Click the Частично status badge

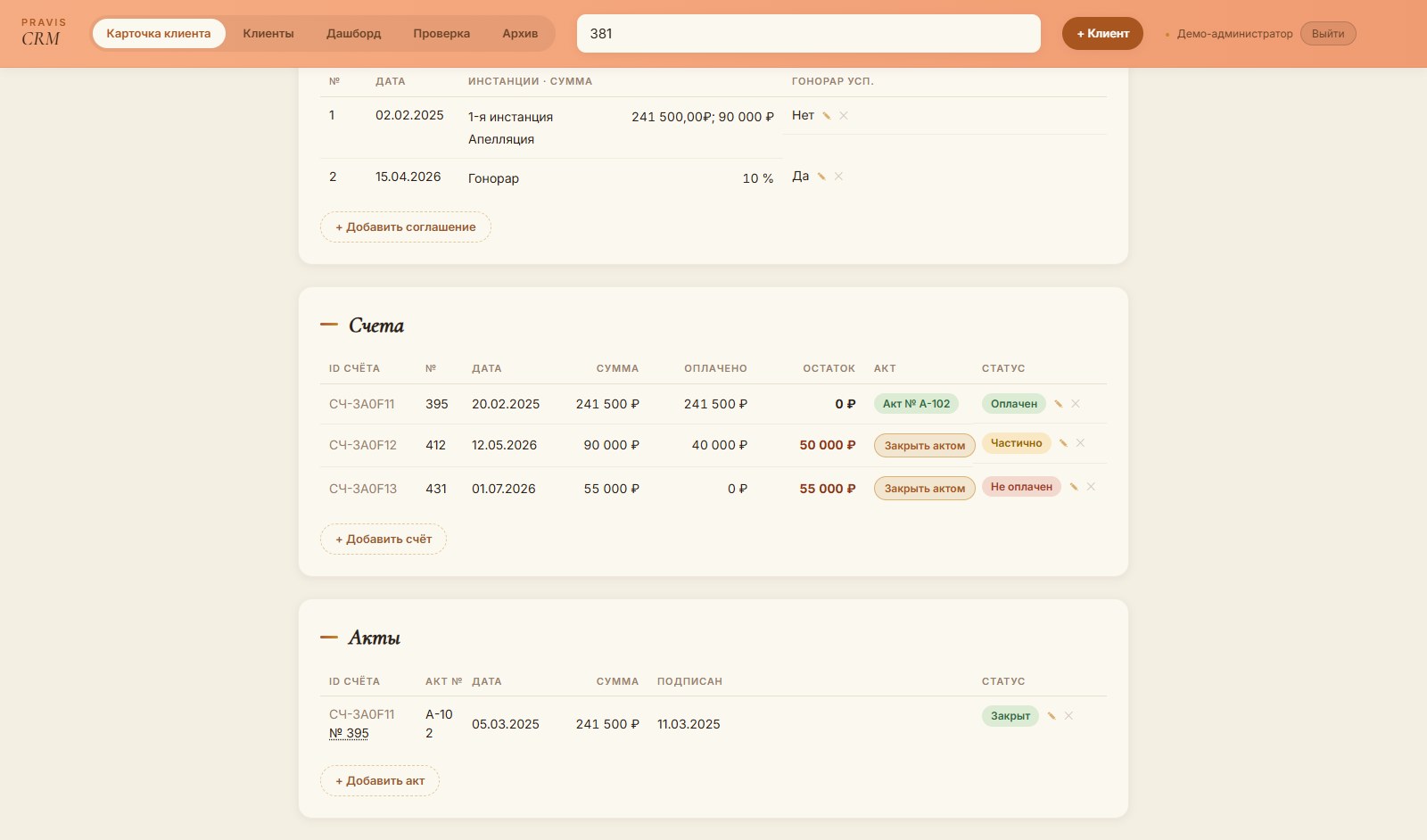click(1017, 443)
